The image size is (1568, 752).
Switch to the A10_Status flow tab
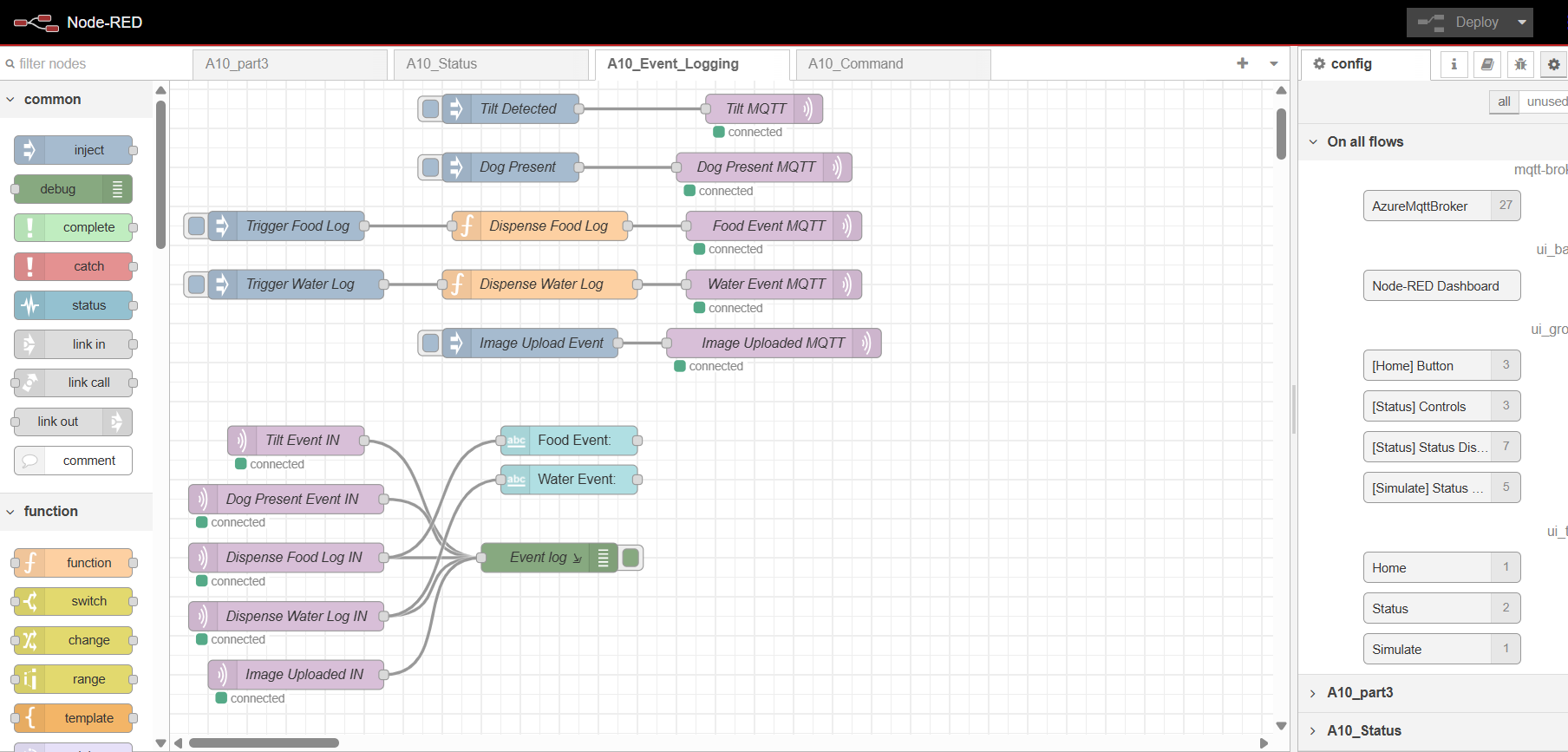pyautogui.click(x=491, y=64)
